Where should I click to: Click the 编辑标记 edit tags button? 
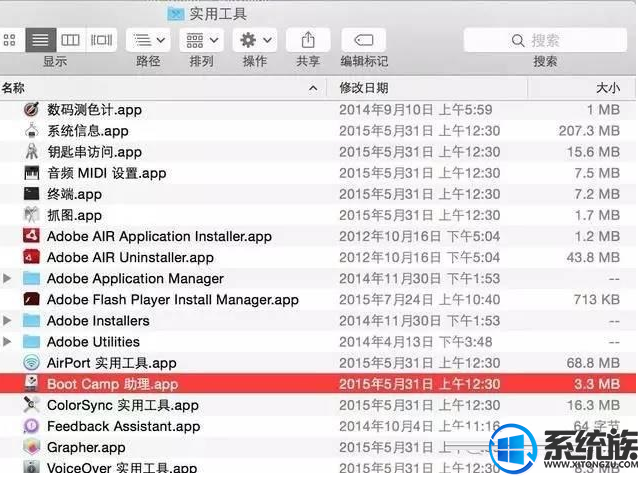coord(363,40)
